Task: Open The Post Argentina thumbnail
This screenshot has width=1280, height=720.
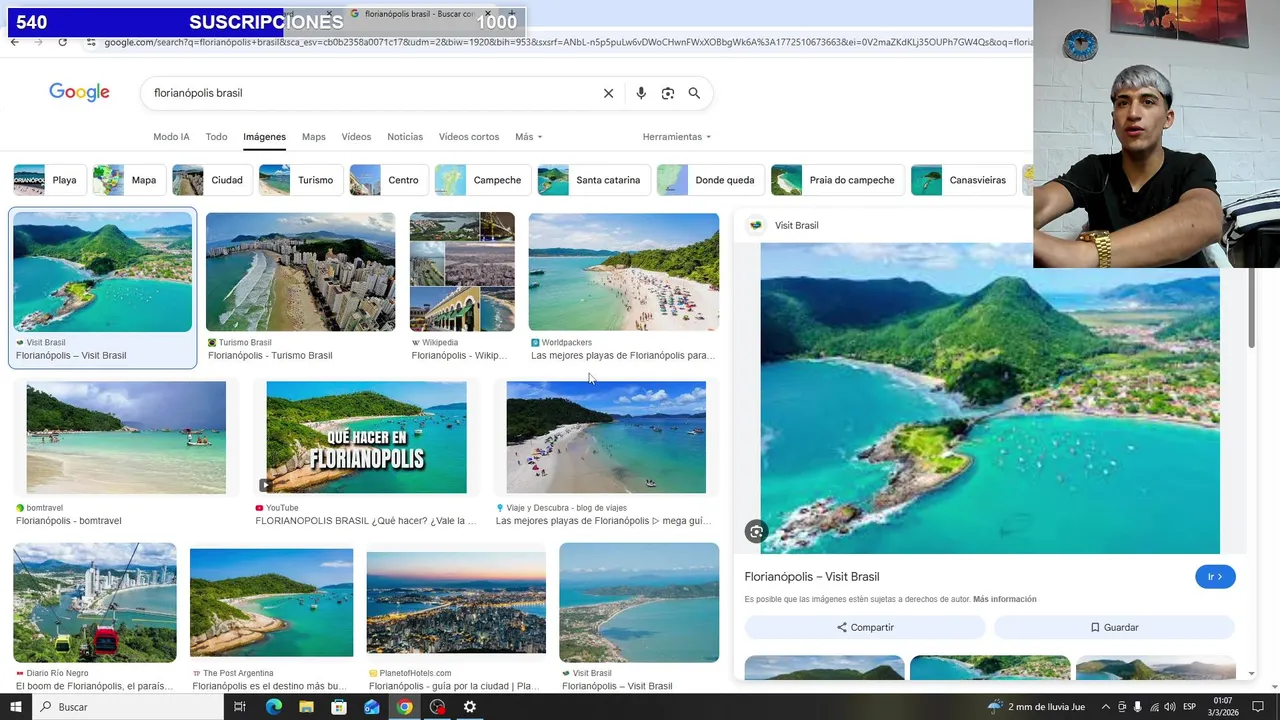Action: pos(271,602)
